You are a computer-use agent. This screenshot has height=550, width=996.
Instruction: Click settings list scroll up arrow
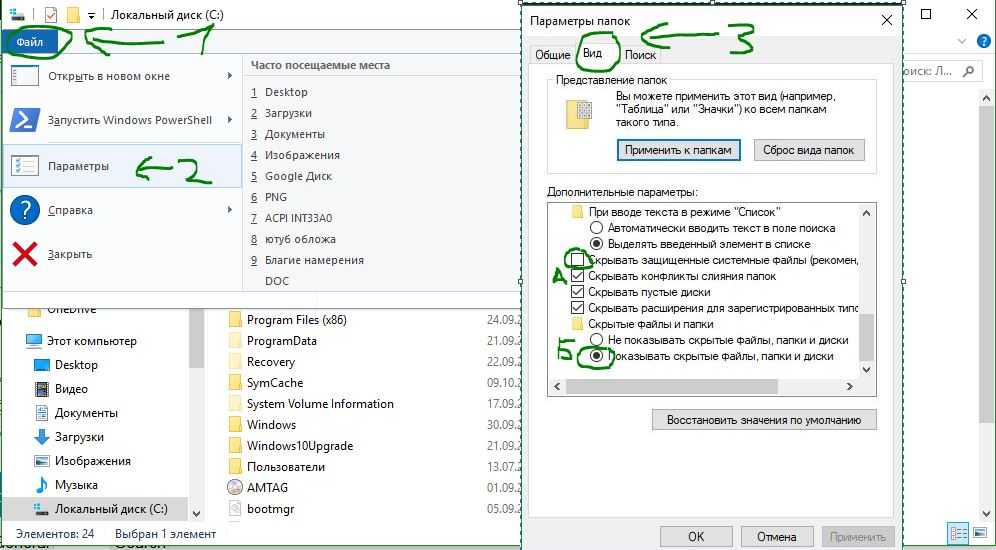[x=867, y=212]
